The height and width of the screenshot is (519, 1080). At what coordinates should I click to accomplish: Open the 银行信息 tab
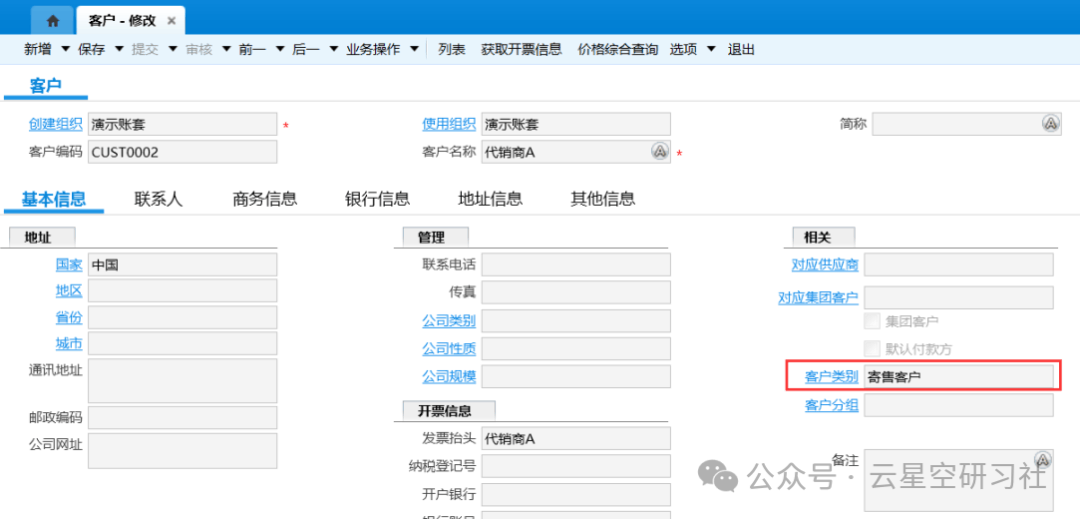click(377, 199)
